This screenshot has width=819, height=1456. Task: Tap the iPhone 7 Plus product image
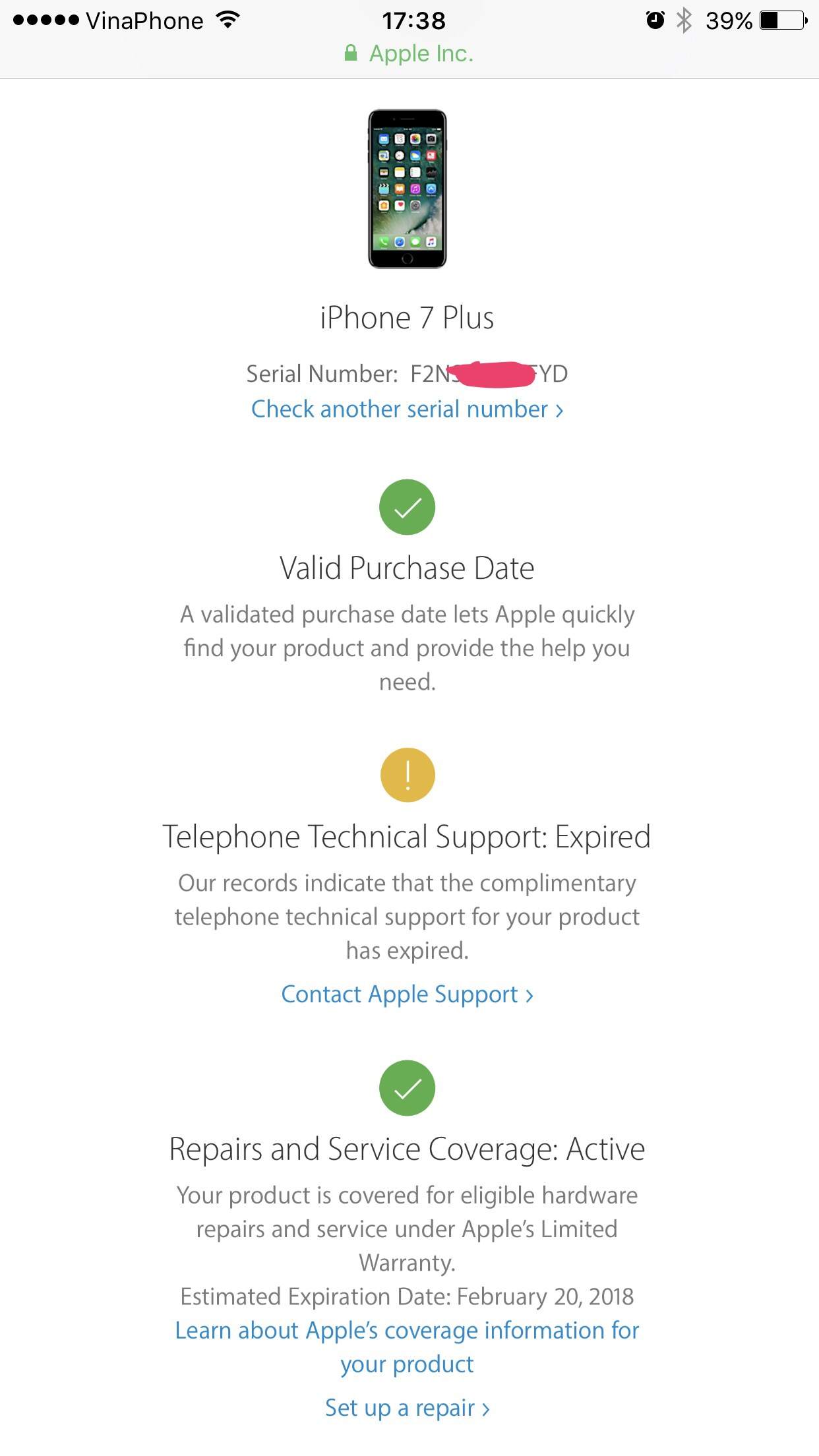407,189
